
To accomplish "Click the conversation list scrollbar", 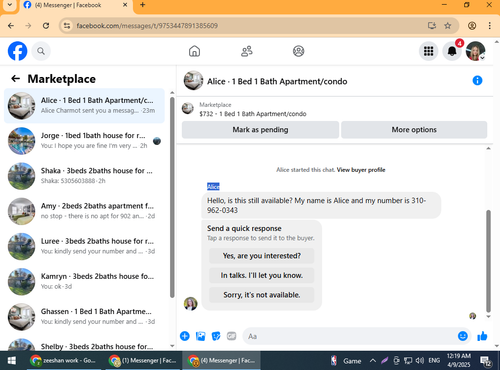I will point(172,197).
